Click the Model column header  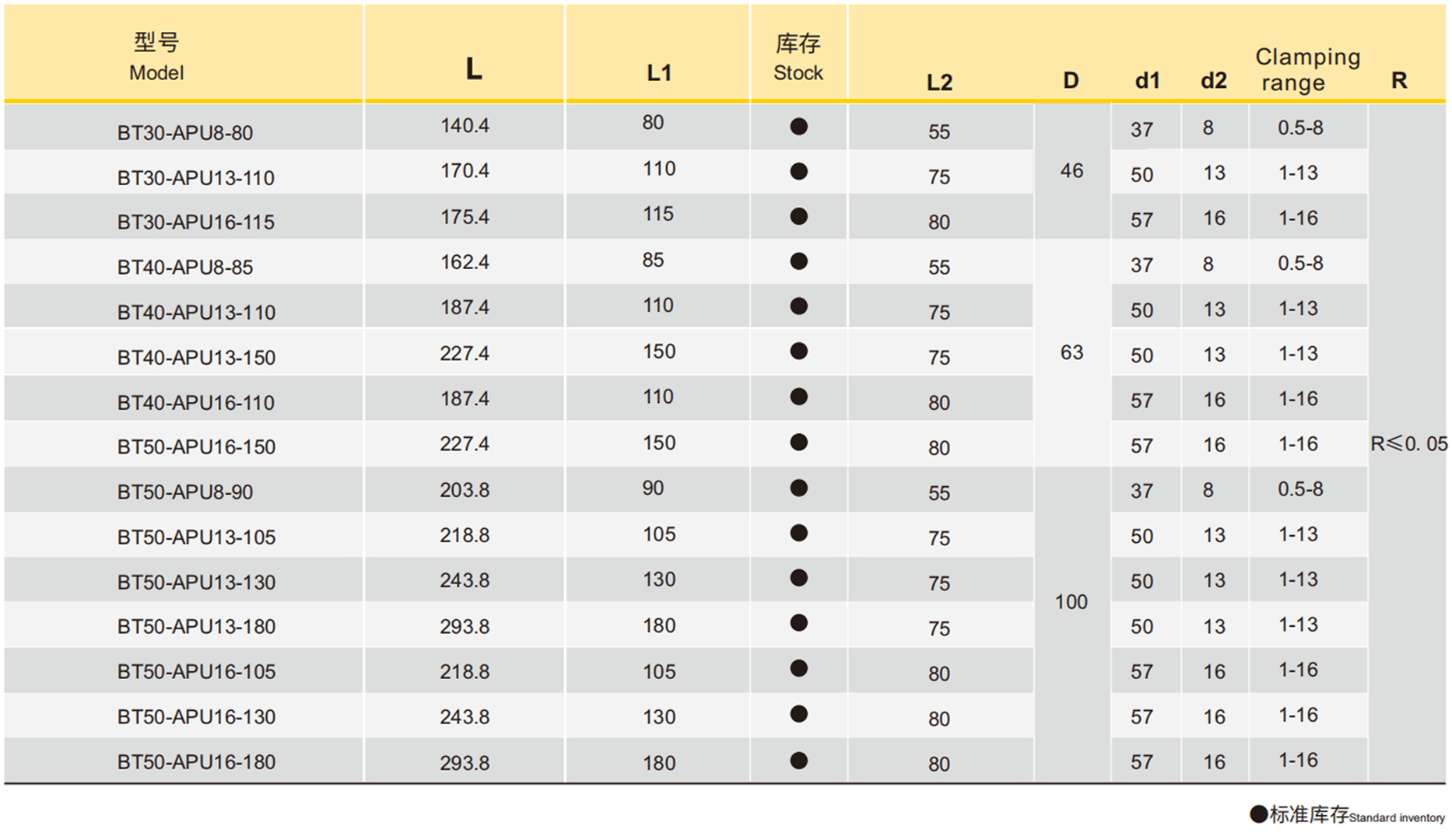156,57
